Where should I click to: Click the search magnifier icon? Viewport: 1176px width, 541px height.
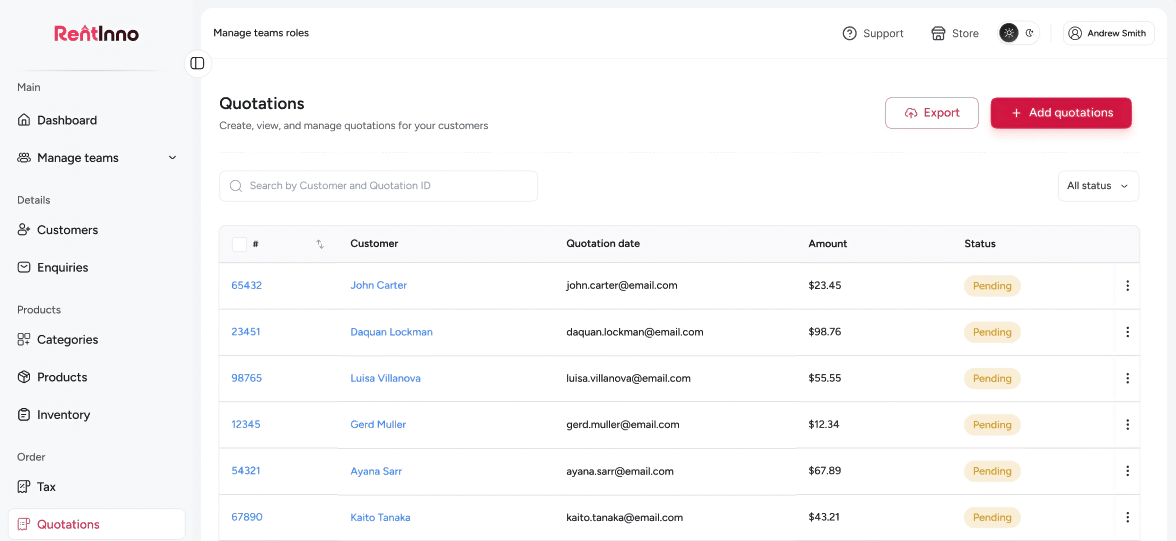tap(236, 185)
